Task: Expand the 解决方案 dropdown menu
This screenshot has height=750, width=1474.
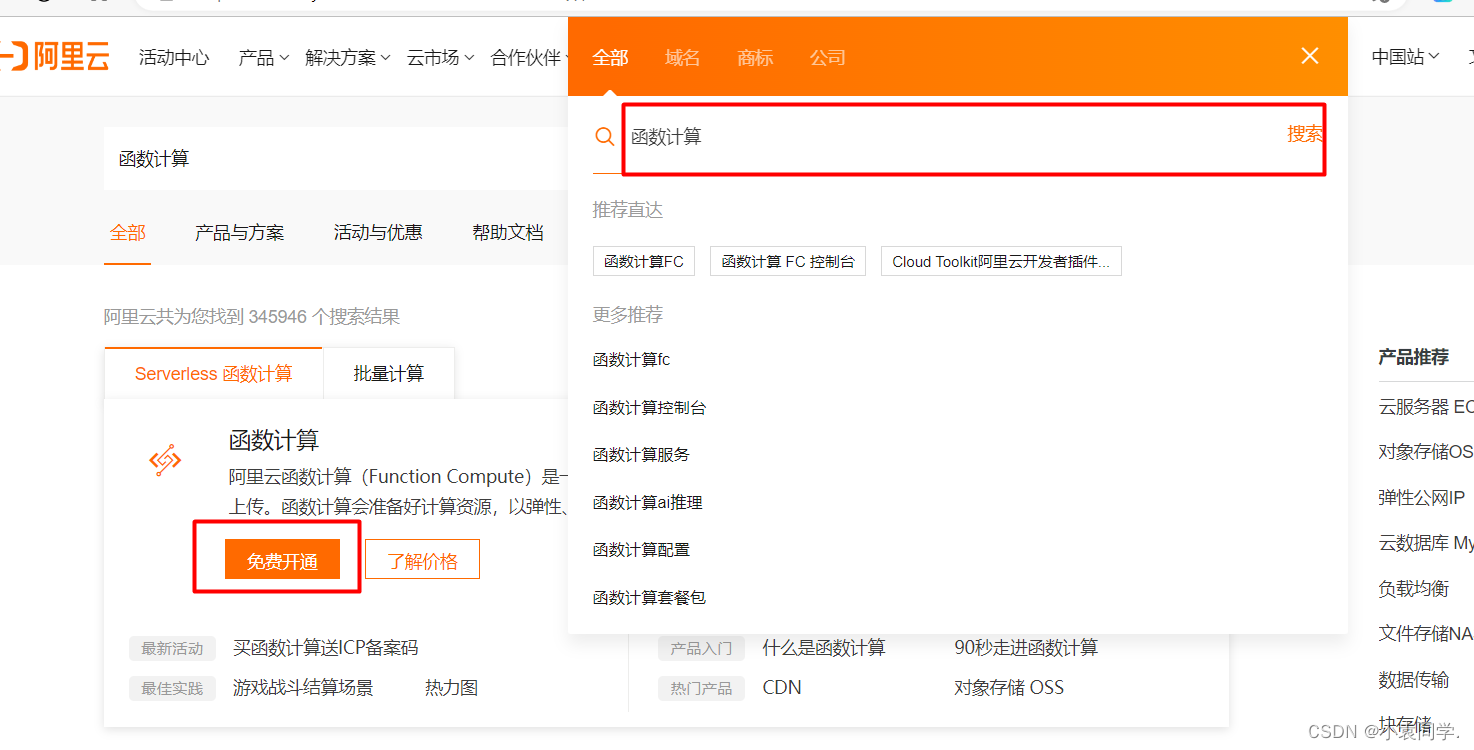Action: pyautogui.click(x=348, y=57)
